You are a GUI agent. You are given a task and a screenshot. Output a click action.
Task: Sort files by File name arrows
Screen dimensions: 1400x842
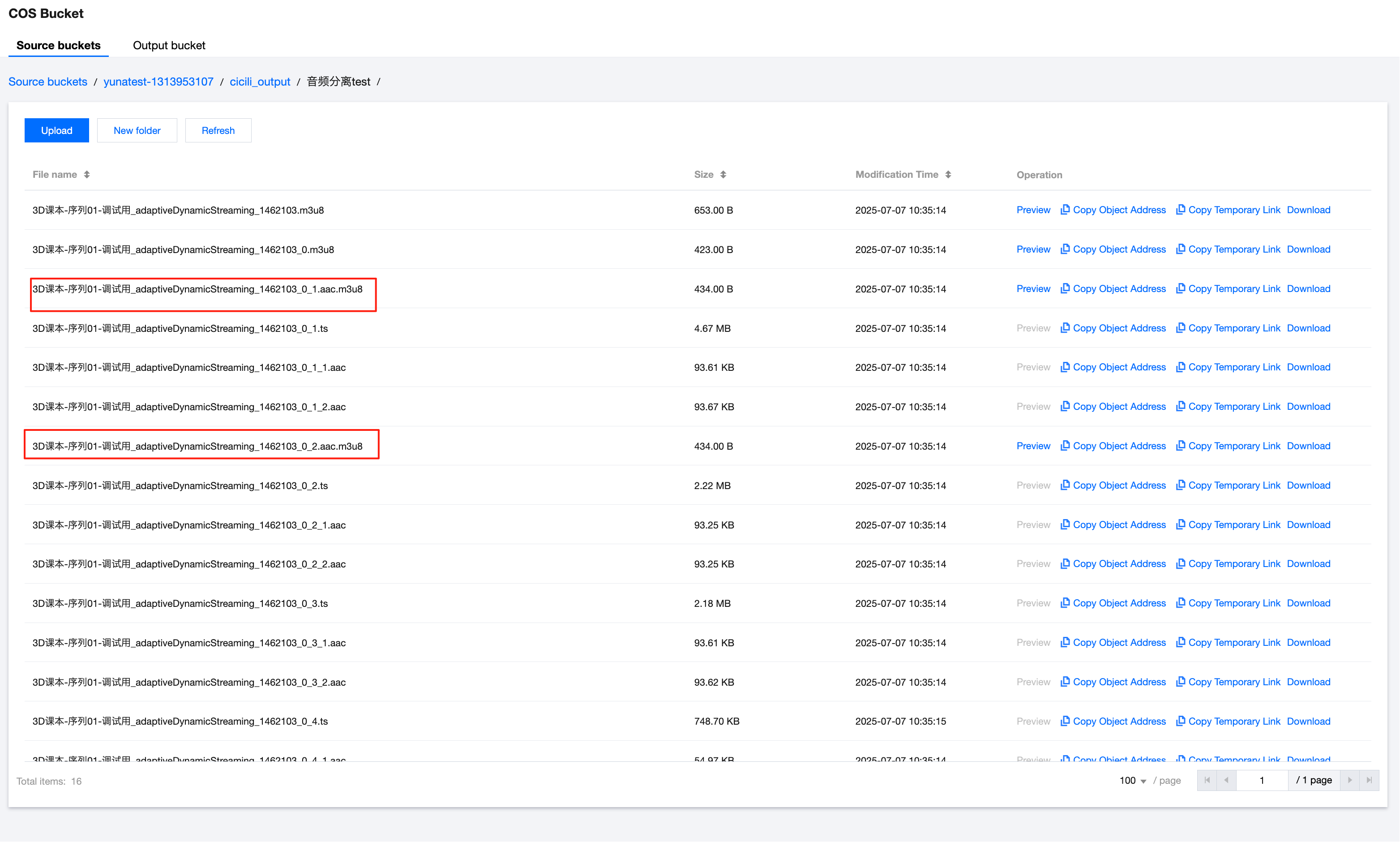tap(87, 175)
